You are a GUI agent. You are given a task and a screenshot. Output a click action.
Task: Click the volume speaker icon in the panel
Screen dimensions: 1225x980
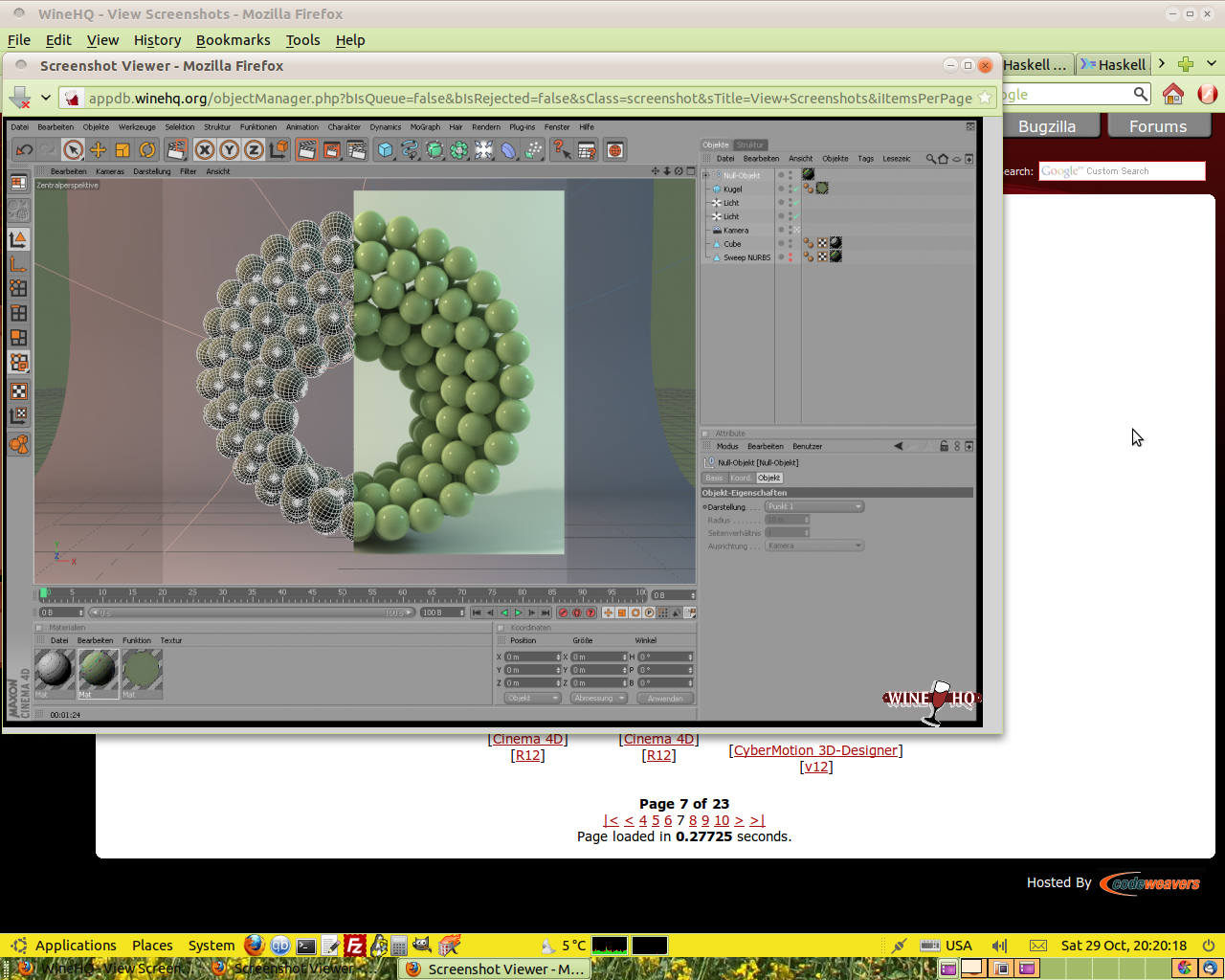click(x=999, y=946)
